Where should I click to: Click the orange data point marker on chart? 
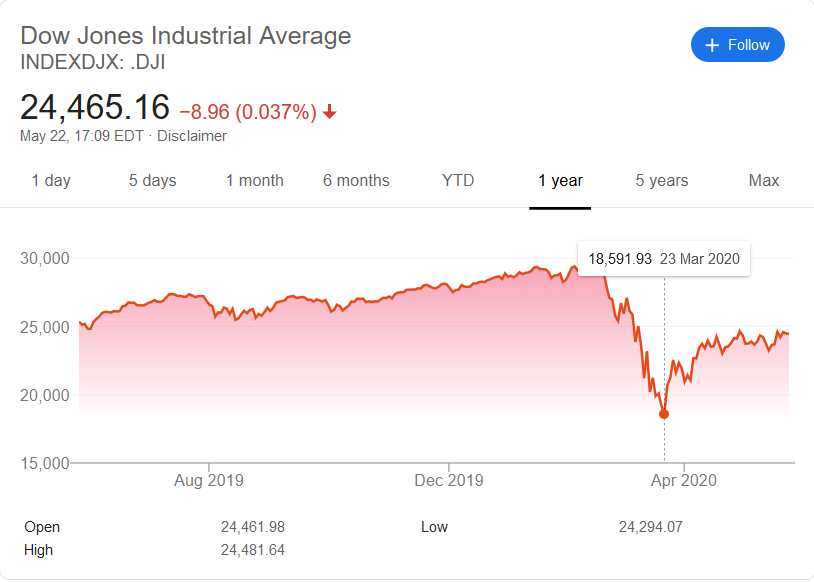(663, 414)
